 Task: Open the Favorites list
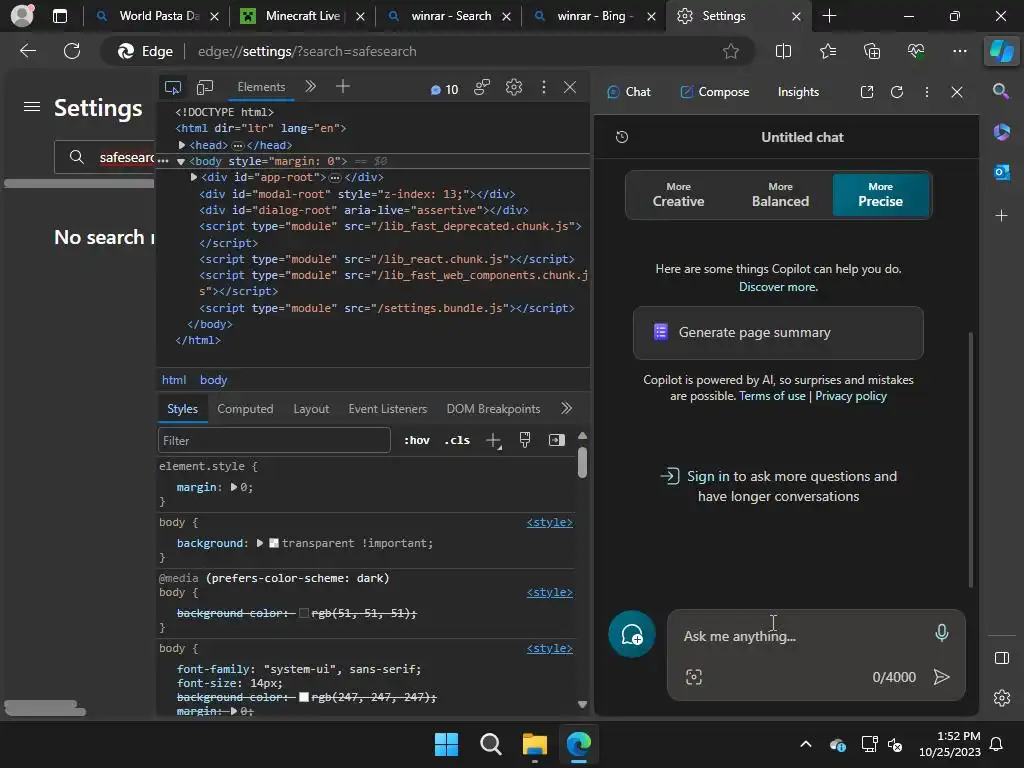click(x=827, y=51)
